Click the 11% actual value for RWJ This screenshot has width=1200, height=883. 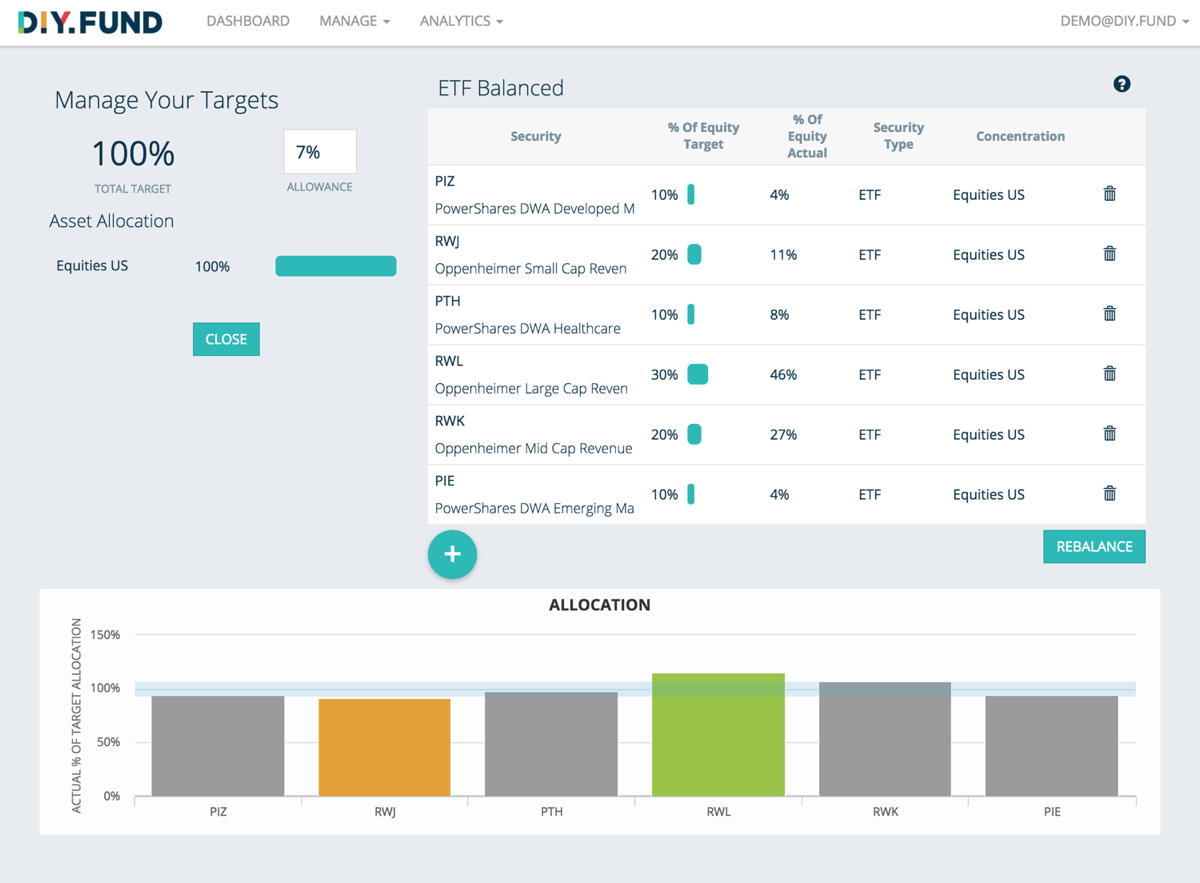[x=783, y=255]
